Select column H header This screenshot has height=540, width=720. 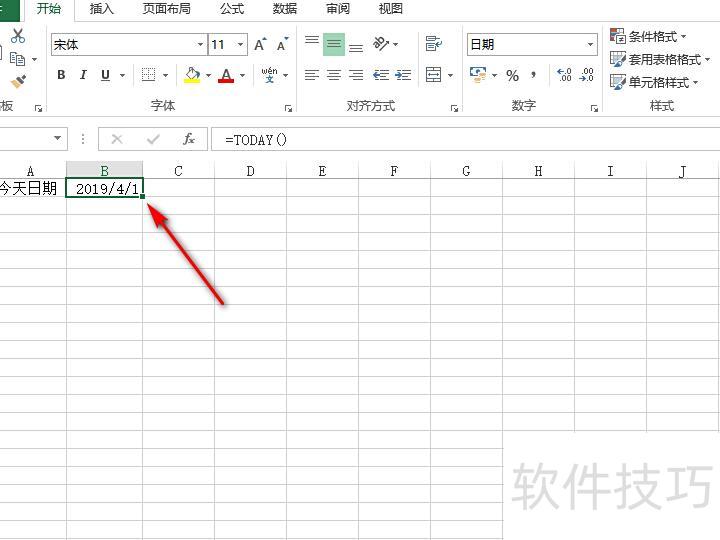click(x=538, y=171)
